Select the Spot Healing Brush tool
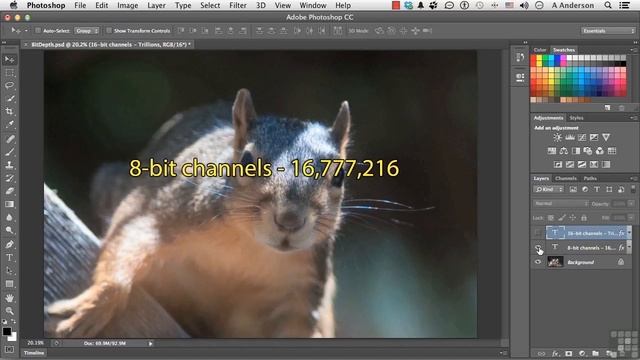Screen dimensions: 640x360 [9, 139]
